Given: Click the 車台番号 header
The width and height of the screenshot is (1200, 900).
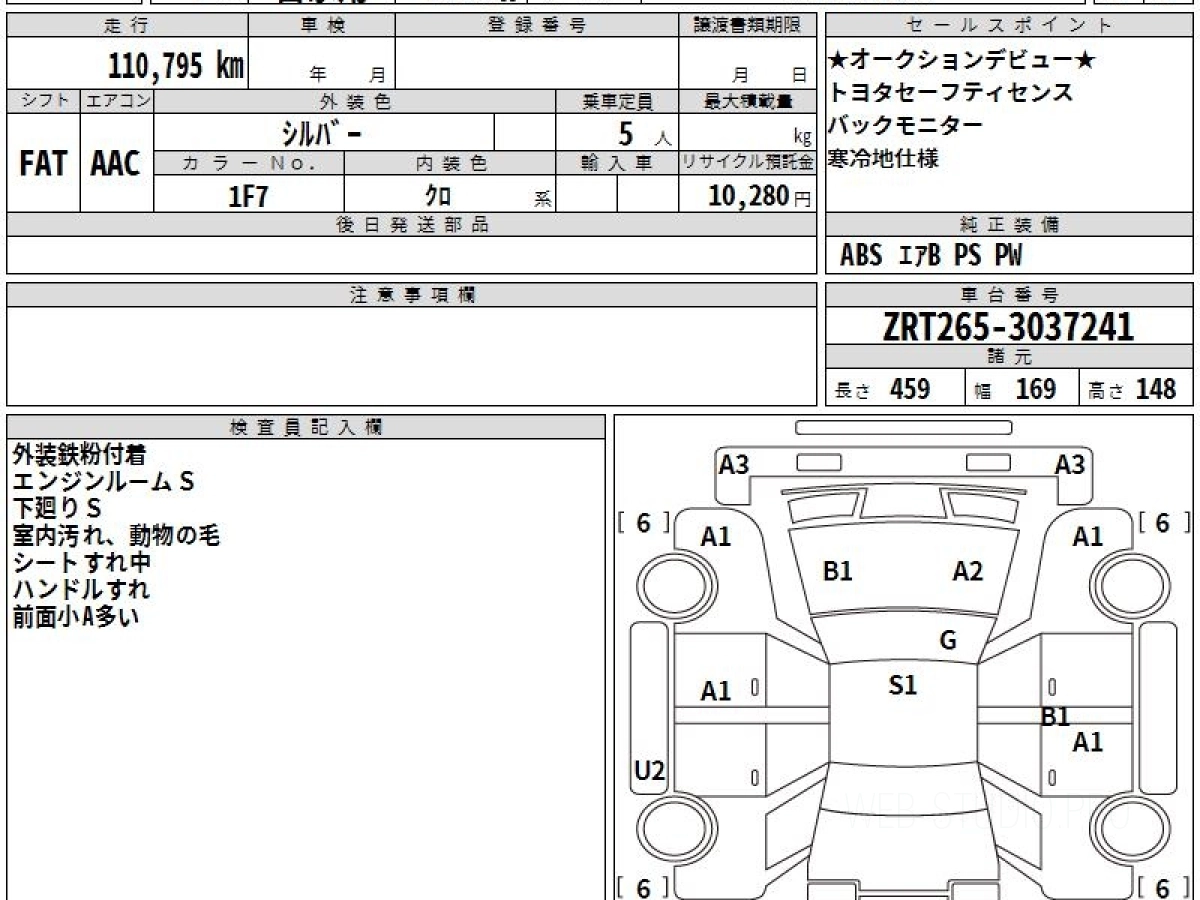Looking at the screenshot, I should click(x=1010, y=295).
